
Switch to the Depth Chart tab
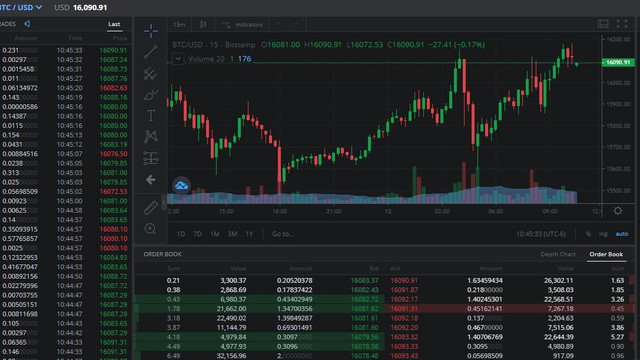[x=558, y=254]
